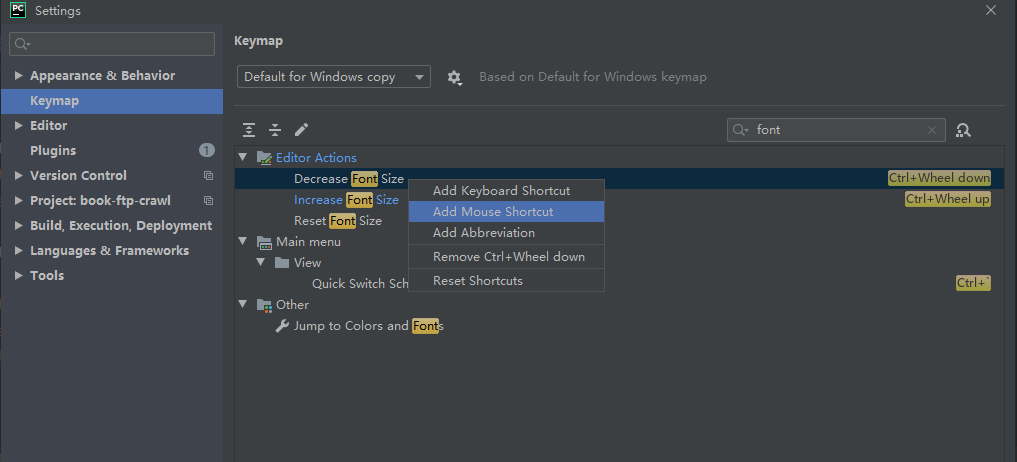
Task: Click the 'Keymap' page heading
Action: 258,41
